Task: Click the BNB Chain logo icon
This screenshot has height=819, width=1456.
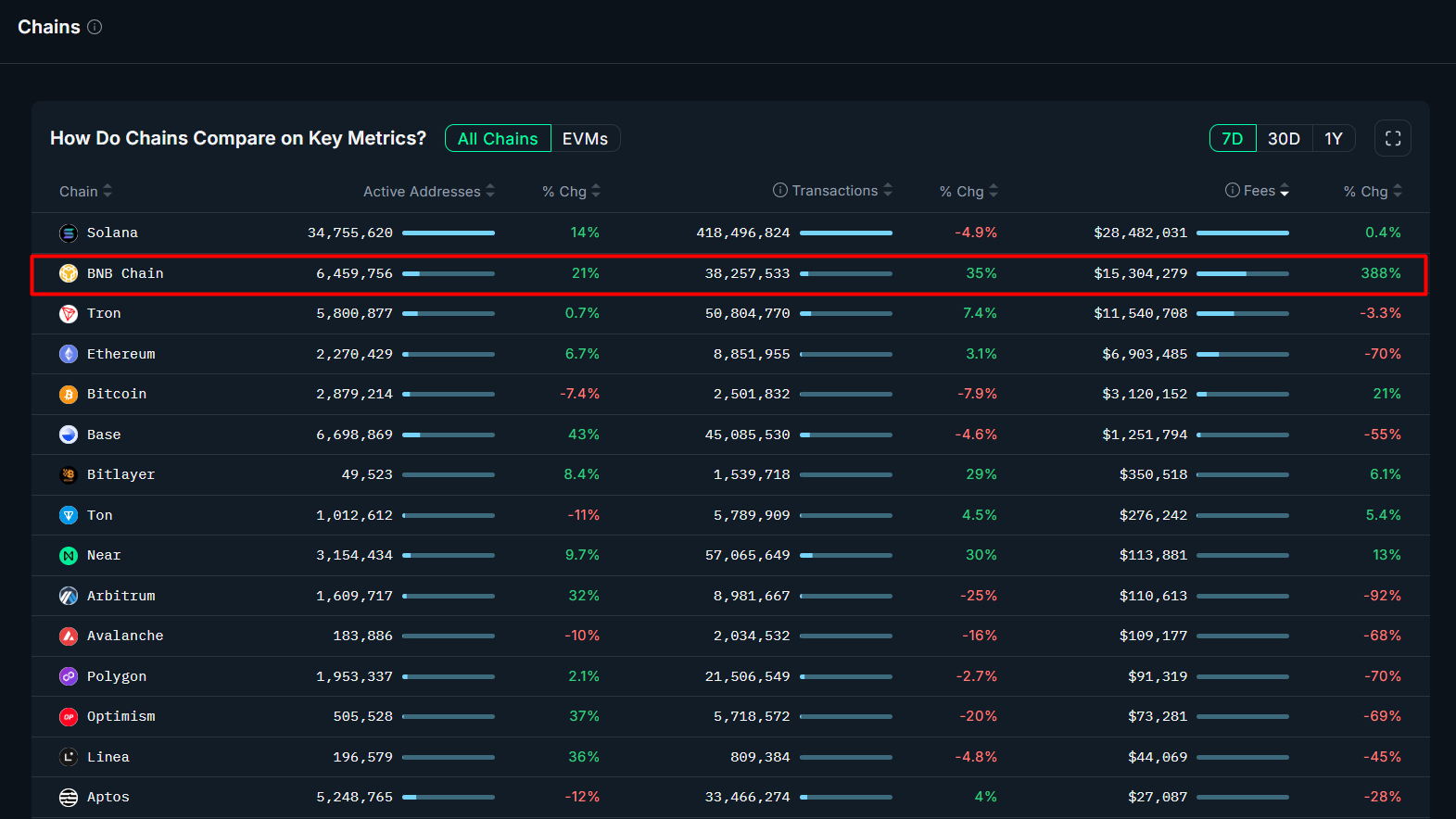Action: (69, 273)
